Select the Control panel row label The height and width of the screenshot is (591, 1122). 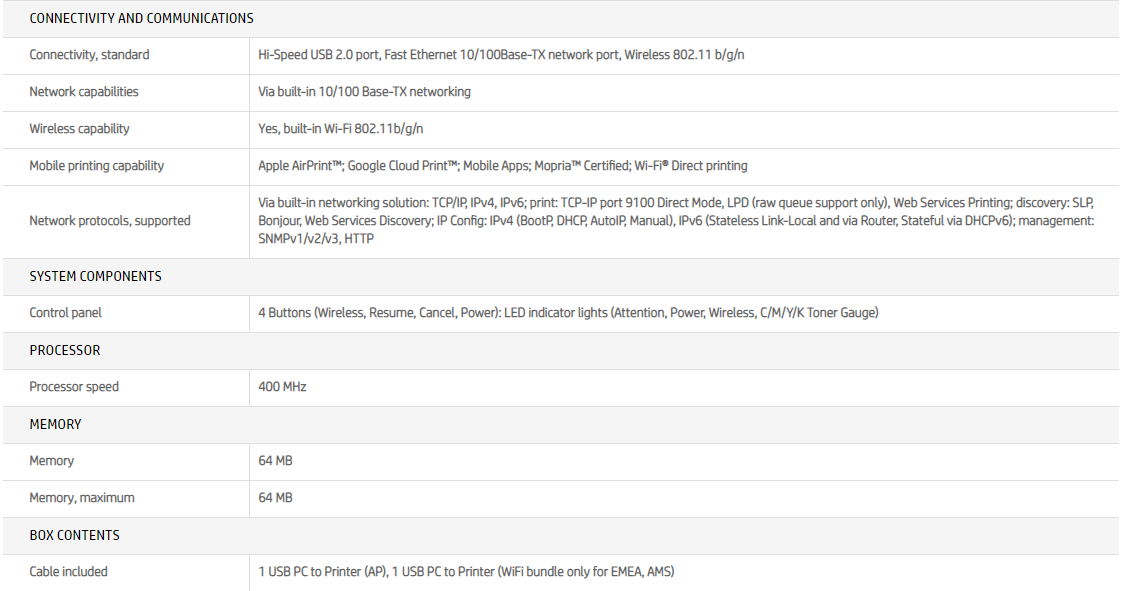[65, 313]
